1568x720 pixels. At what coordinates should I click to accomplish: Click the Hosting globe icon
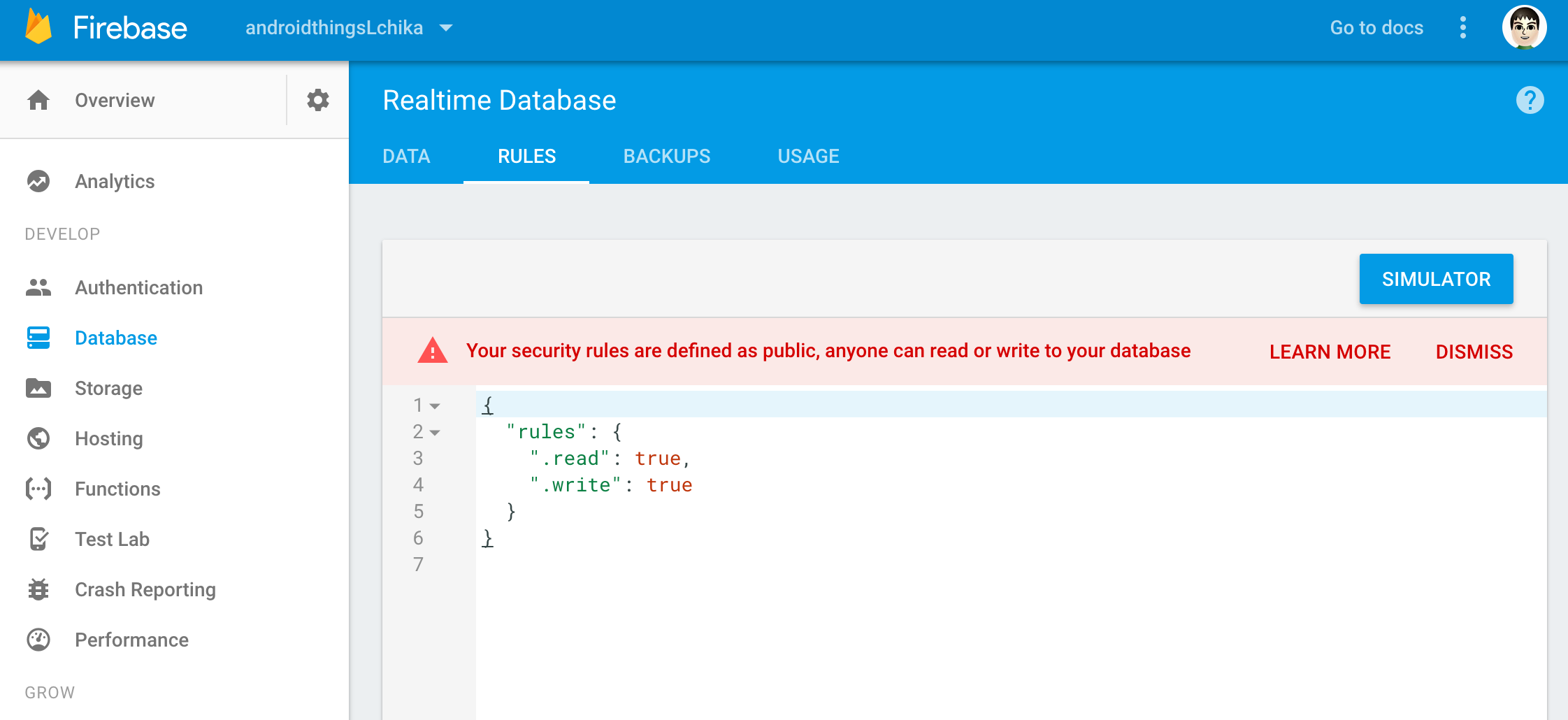pyautogui.click(x=38, y=438)
